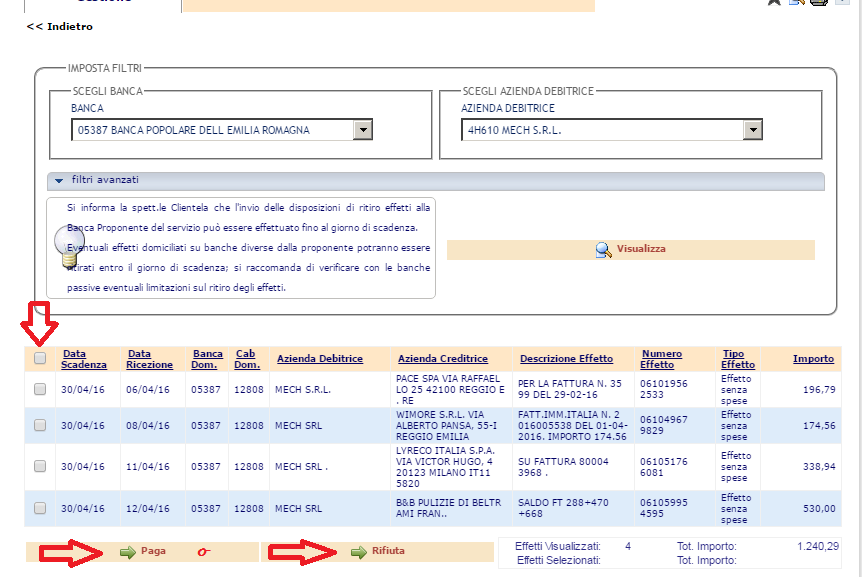Screen dimensions: 862x577
Task: Tick the LYRECO ITALIA row checkbox
Action: click(x=40, y=466)
